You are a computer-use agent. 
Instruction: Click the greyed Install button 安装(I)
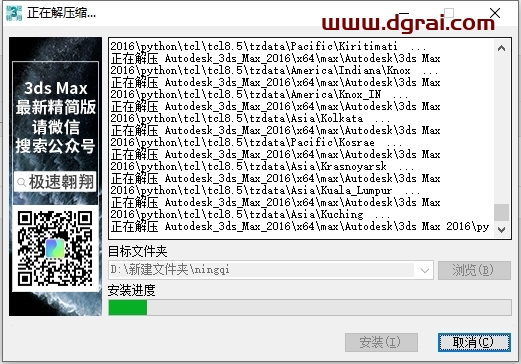coord(381,342)
